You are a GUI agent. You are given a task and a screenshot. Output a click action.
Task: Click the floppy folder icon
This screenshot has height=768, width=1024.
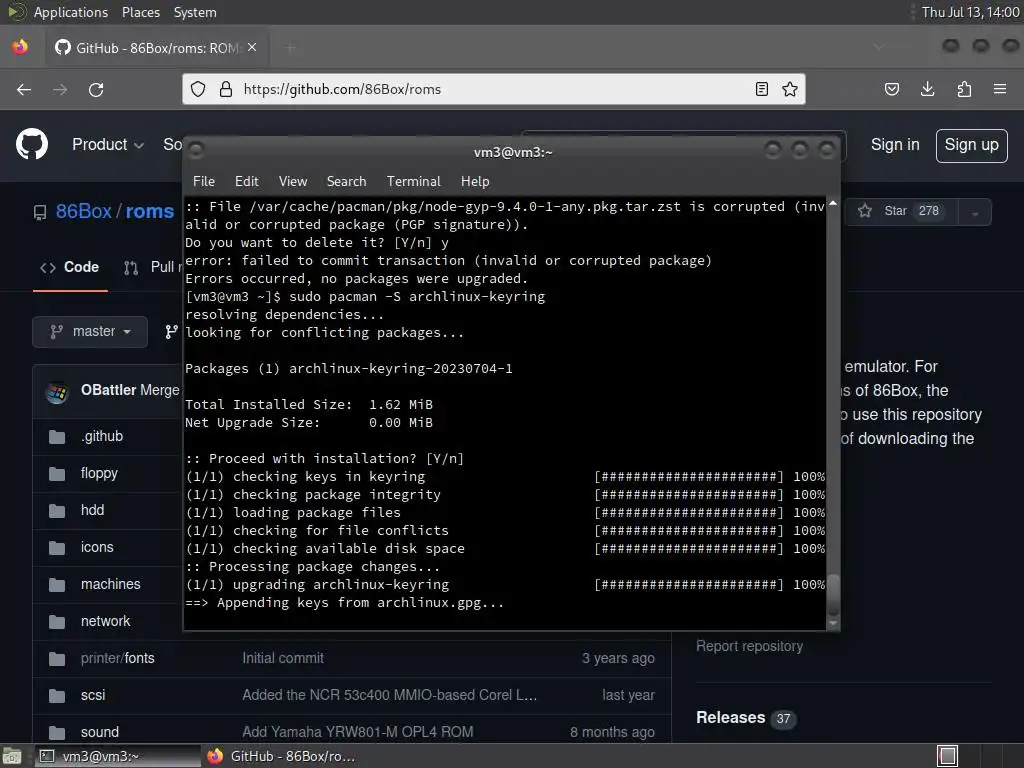[x=57, y=473]
